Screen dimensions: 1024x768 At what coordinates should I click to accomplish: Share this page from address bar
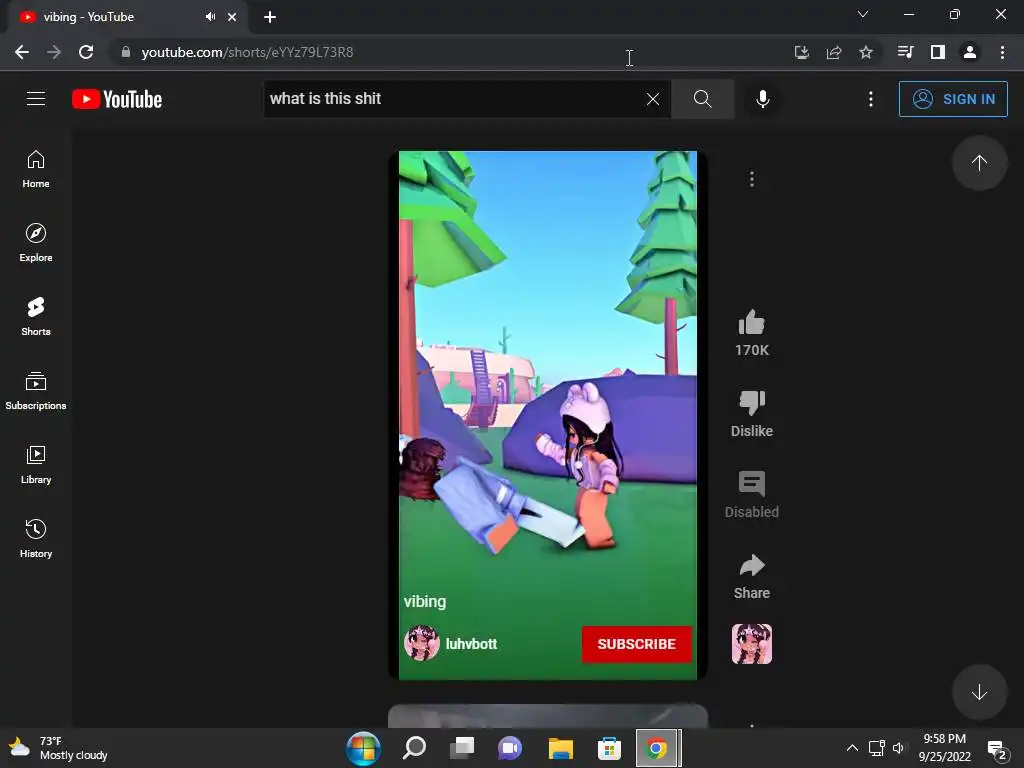pyautogui.click(x=833, y=52)
